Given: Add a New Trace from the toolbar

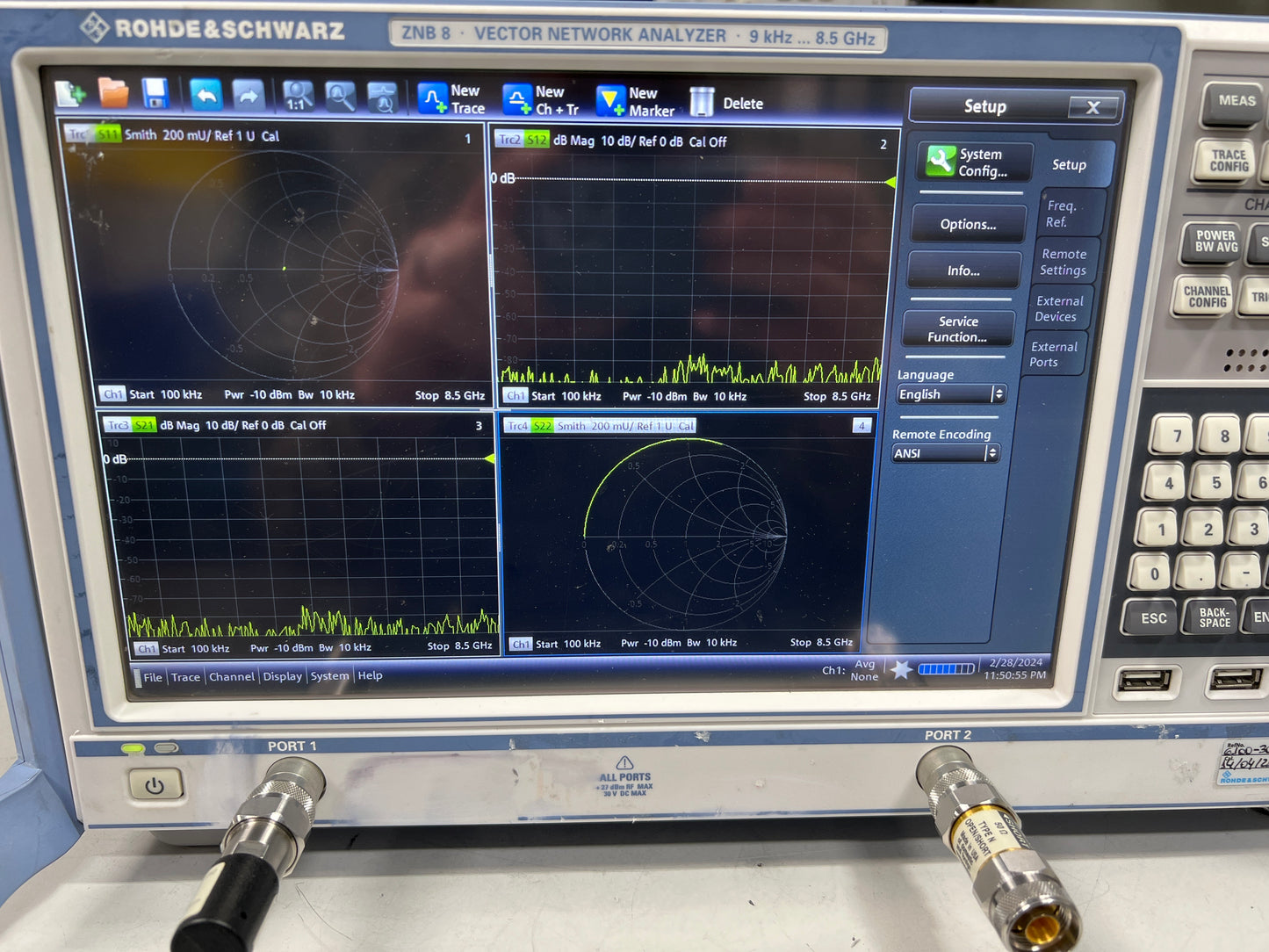Looking at the screenshot, I should pos(451,99).
